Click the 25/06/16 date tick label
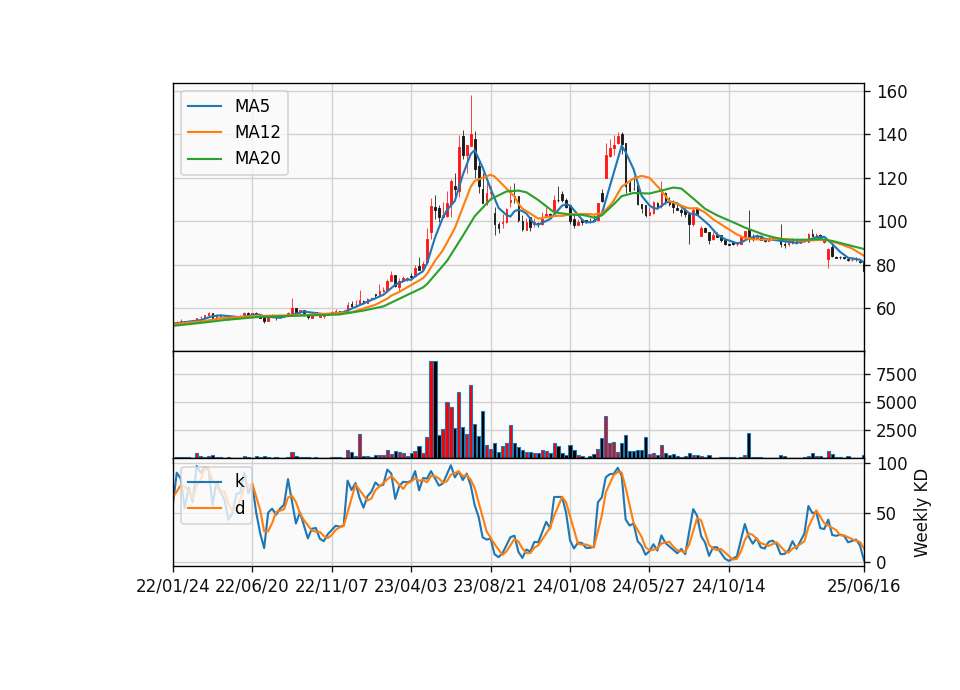Screen dimensions: 960x690 pos(864,586)
